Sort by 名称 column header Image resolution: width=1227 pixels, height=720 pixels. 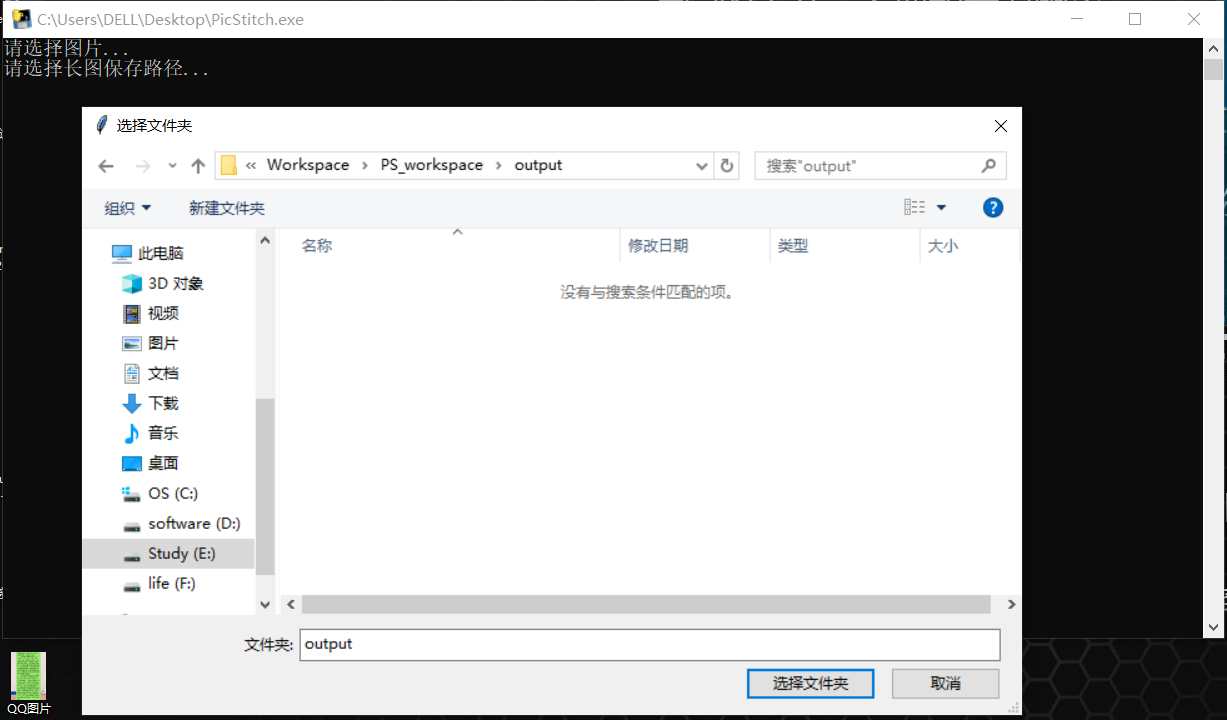click(x=317, y=246)
